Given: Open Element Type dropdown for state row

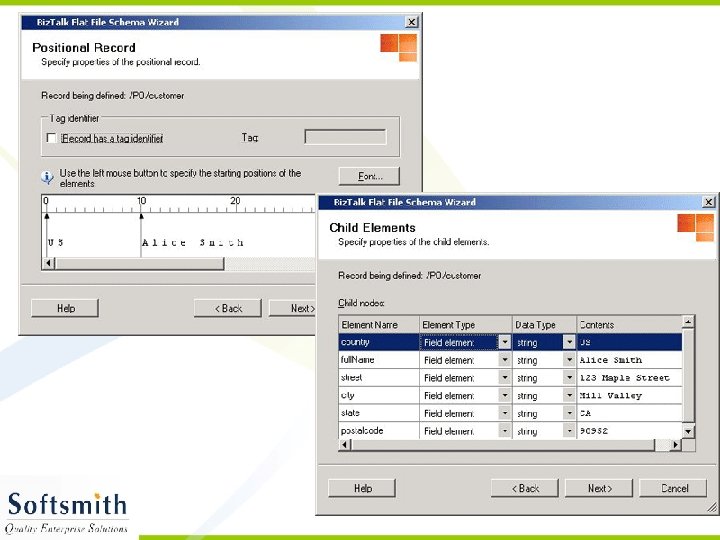Looking at the screenshot, I should coord(505,413).
